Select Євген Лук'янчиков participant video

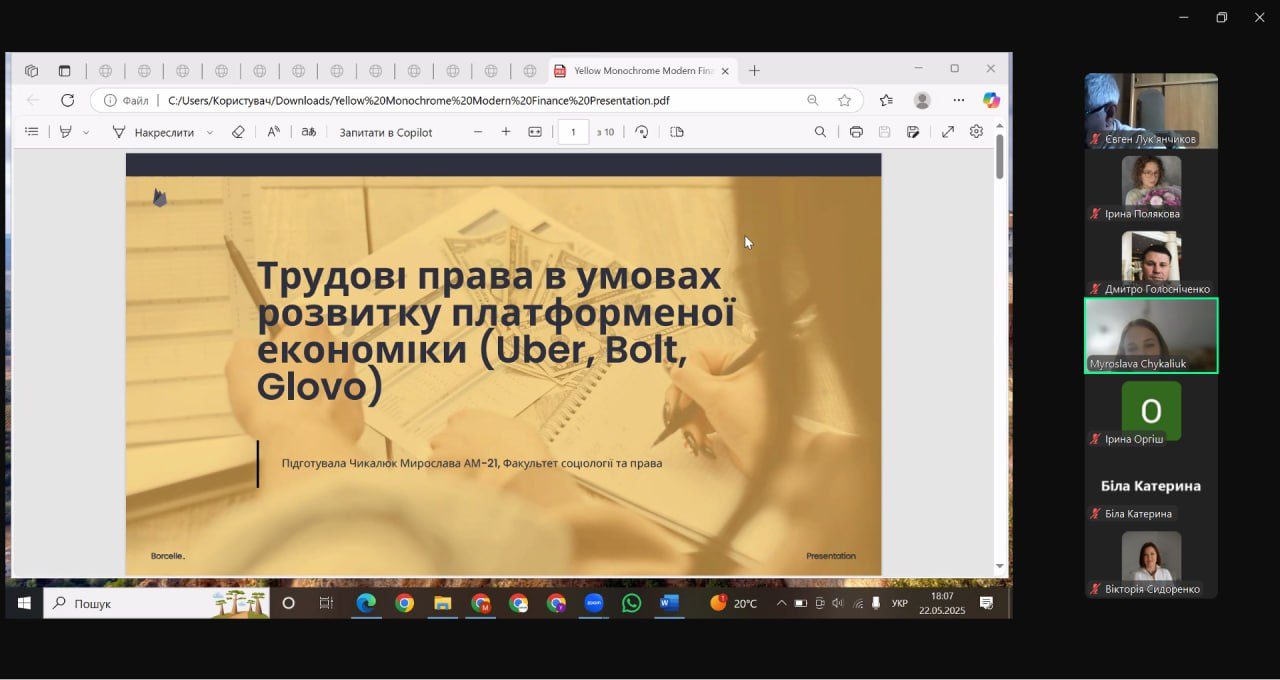[x=1151, y=111]
